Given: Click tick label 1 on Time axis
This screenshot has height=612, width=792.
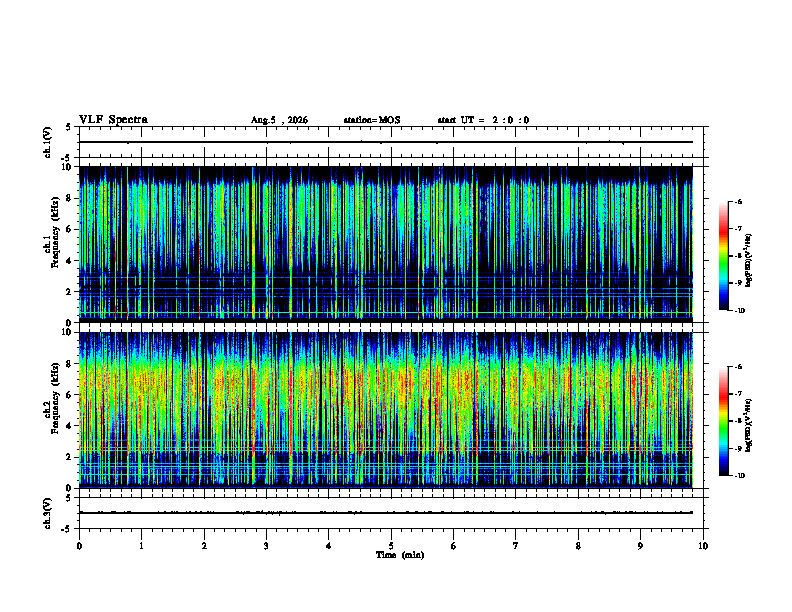Looking at the screenshot, I should click(x=141, y=546).
